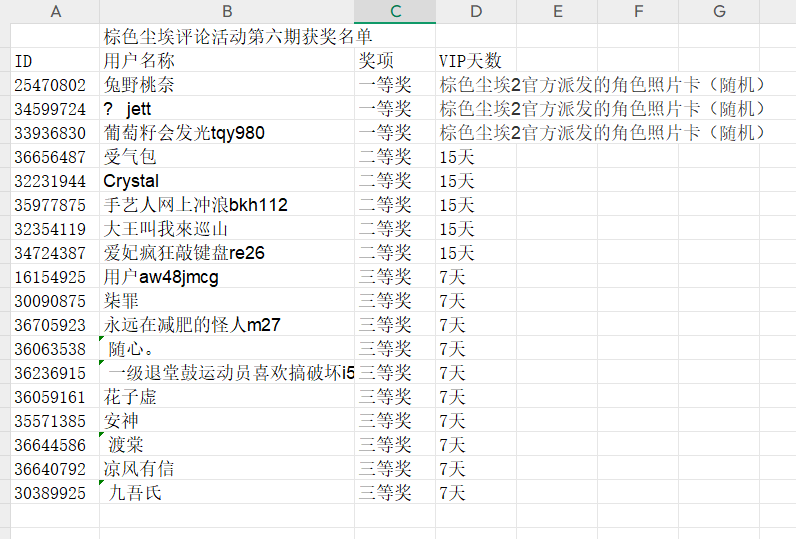Select column D header
The width and height of the screenshot is (796, 539).
click(476, 11)
